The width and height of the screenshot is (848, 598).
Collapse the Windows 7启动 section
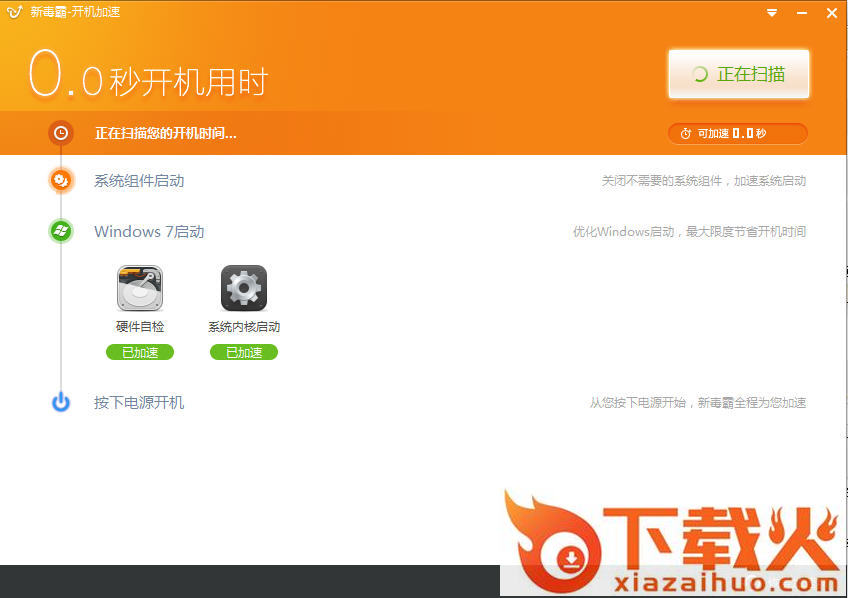pos(149,232)
